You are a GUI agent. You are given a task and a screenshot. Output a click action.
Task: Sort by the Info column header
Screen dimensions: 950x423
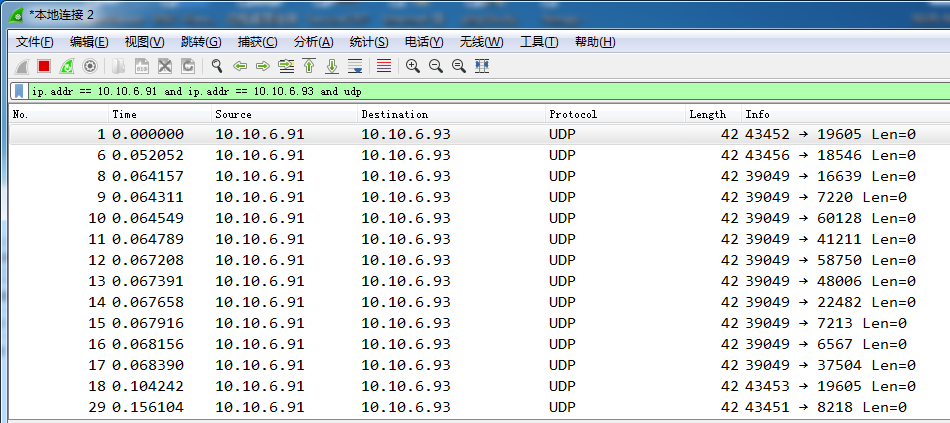tap(846, 115)
